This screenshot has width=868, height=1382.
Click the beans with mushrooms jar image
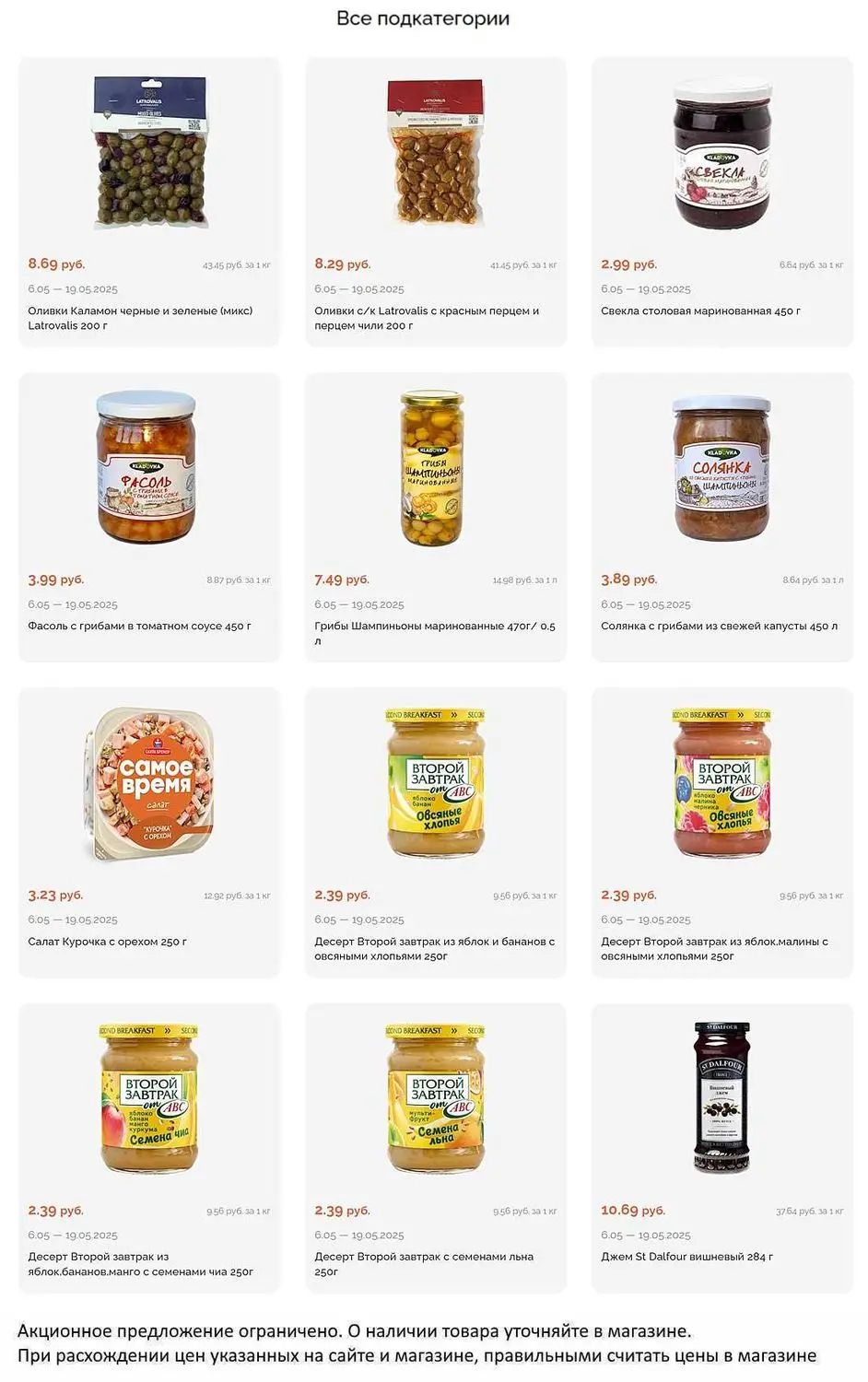(147, 467)
